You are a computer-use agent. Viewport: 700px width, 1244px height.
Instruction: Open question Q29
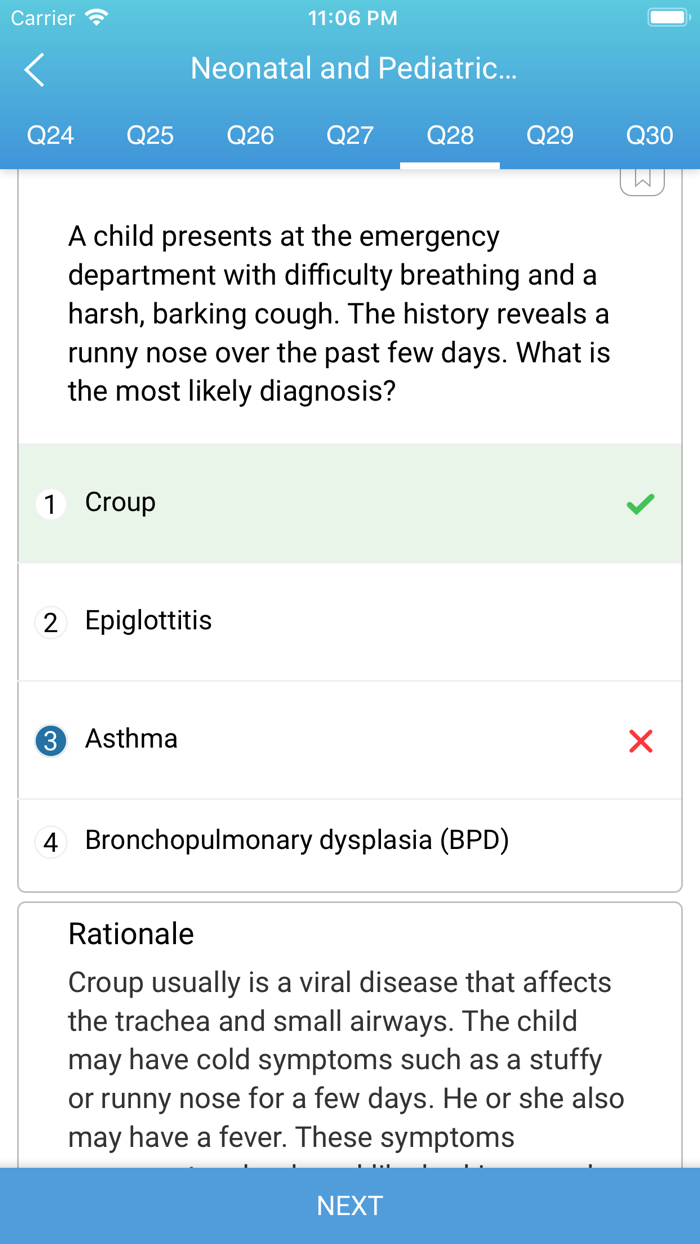[550, 135]
